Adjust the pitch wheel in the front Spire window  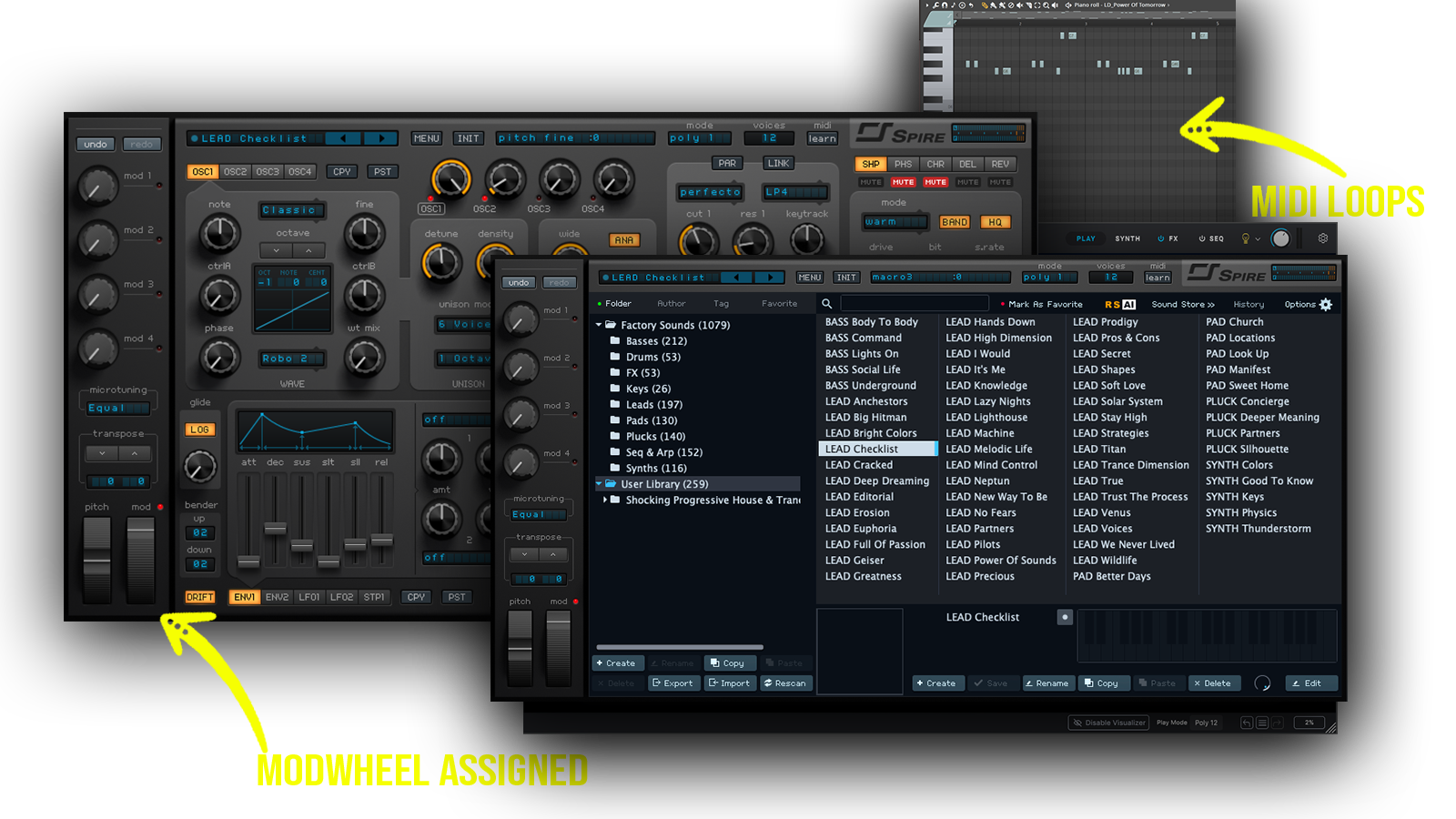[520, 647]
